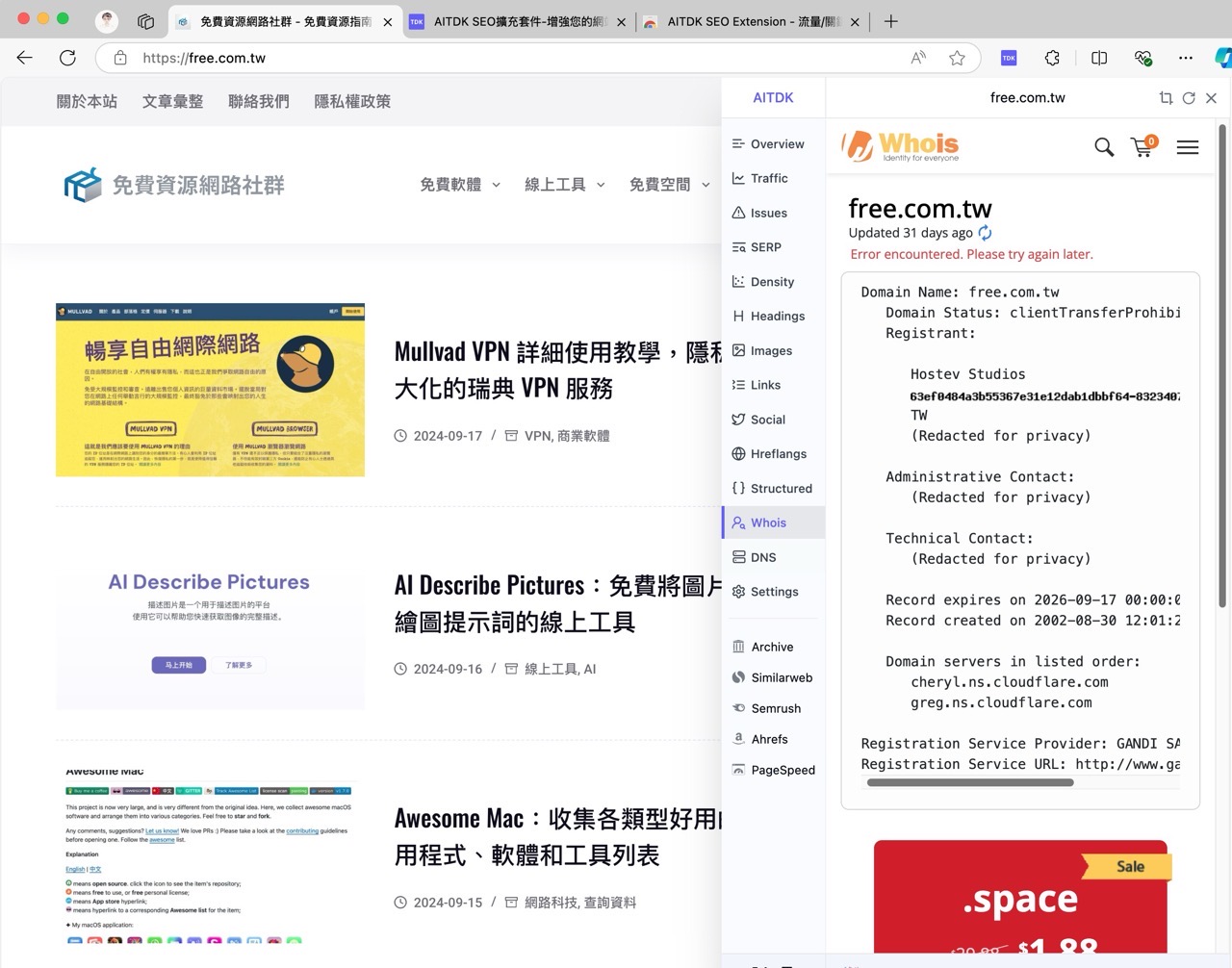
Task: Click the 線上工具 category under AI article
Action: point(551,669)
